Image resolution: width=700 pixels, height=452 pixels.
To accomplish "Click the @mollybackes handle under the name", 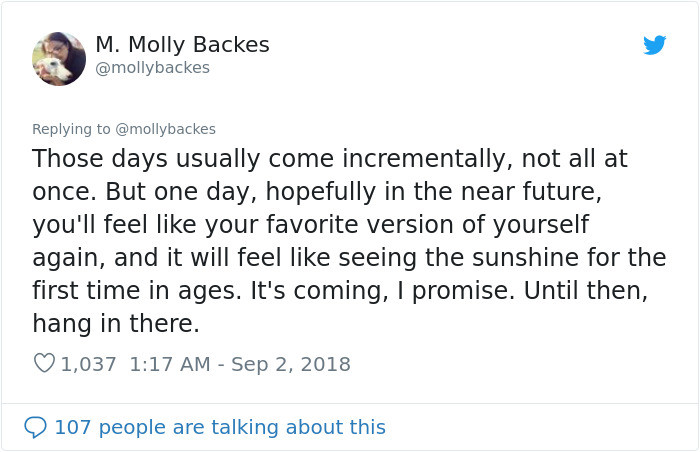I will coord(153,68).
